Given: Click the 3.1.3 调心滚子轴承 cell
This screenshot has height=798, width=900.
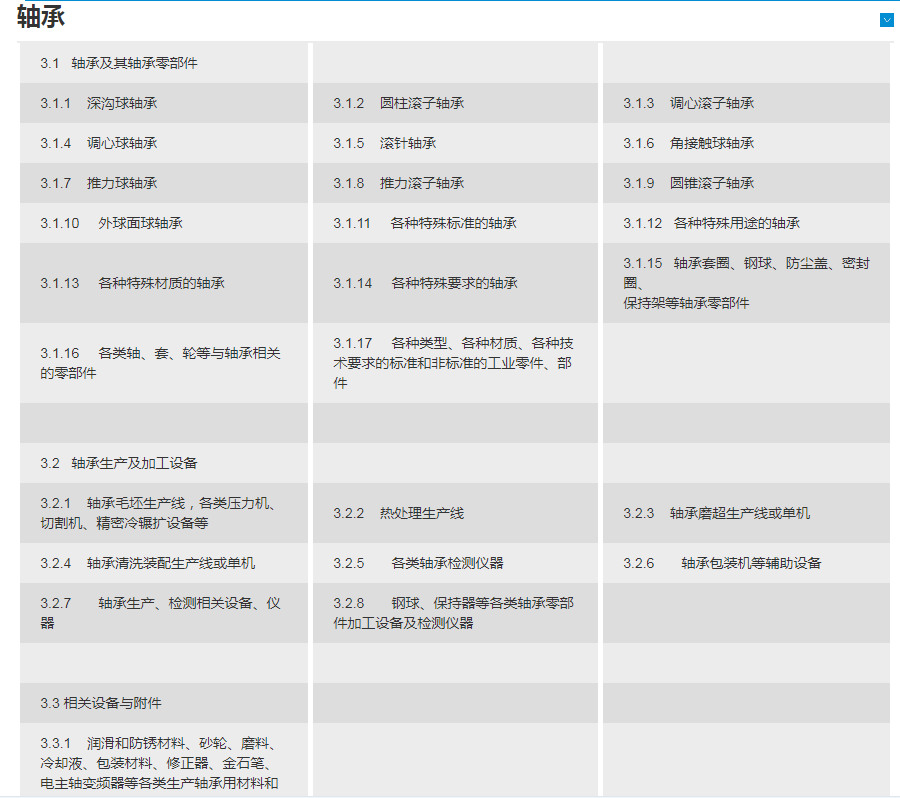Looking at the screenshot, I should click(x=746, y=103).
